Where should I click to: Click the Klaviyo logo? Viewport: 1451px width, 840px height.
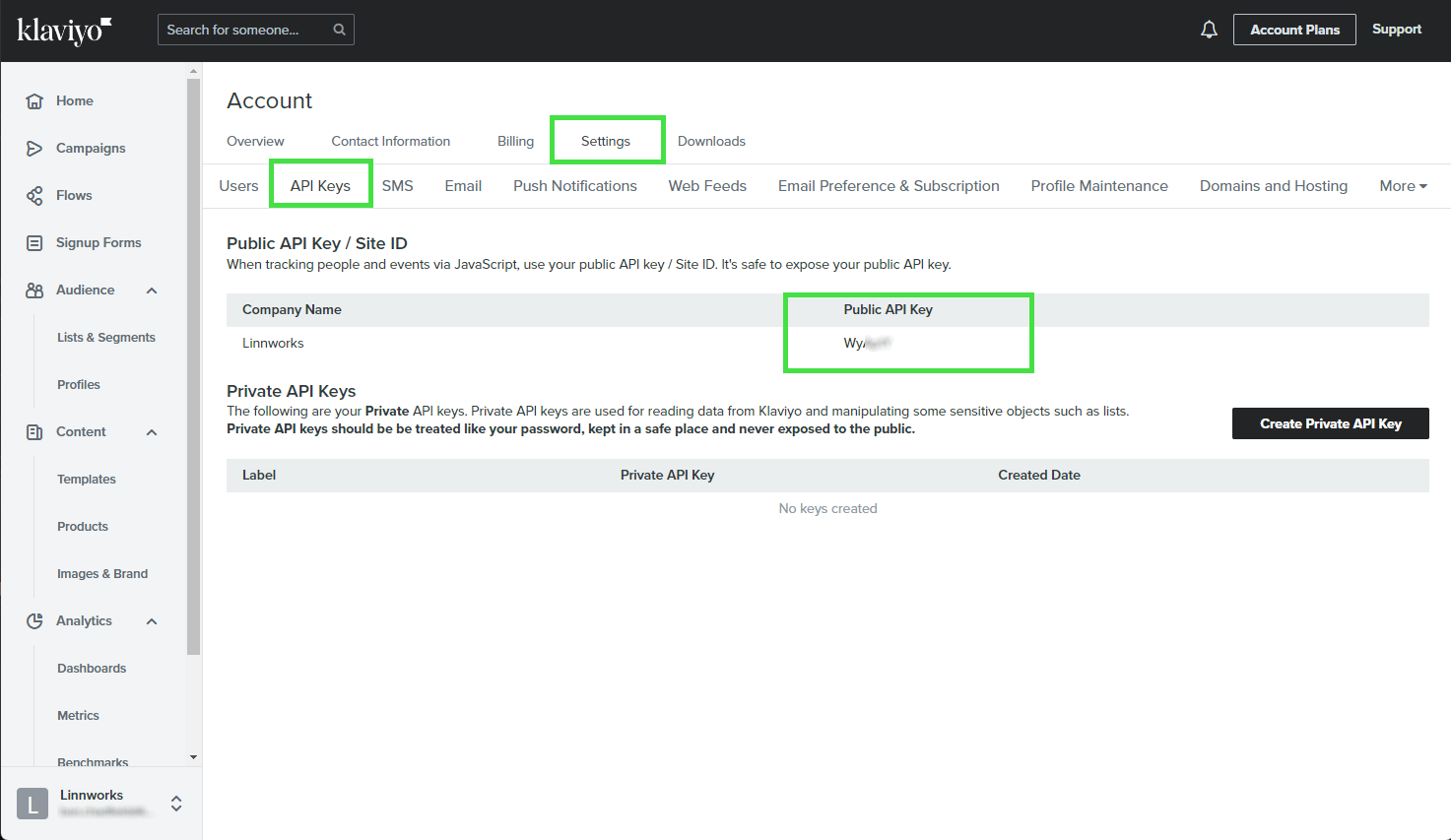point(64,31)
